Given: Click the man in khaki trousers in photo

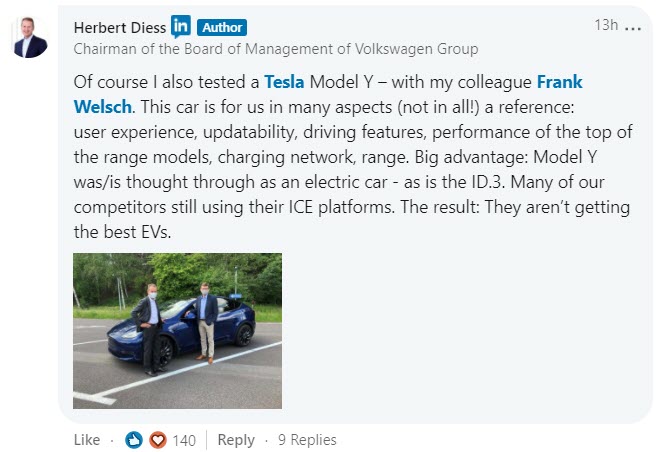Looking at the screenshot, I should click(205, 323).
